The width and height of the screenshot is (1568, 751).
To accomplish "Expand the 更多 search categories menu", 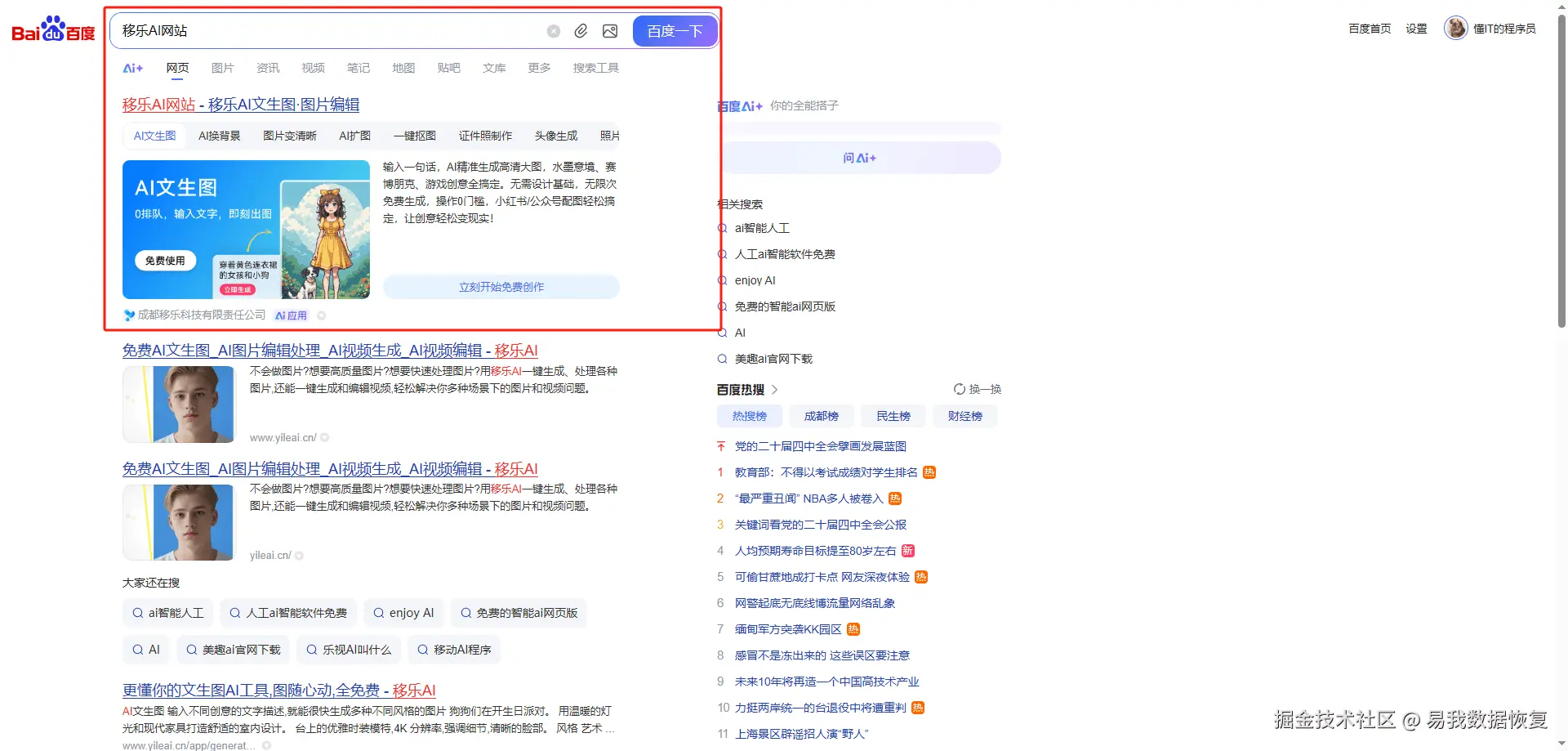I will click(x=539, y=68).
